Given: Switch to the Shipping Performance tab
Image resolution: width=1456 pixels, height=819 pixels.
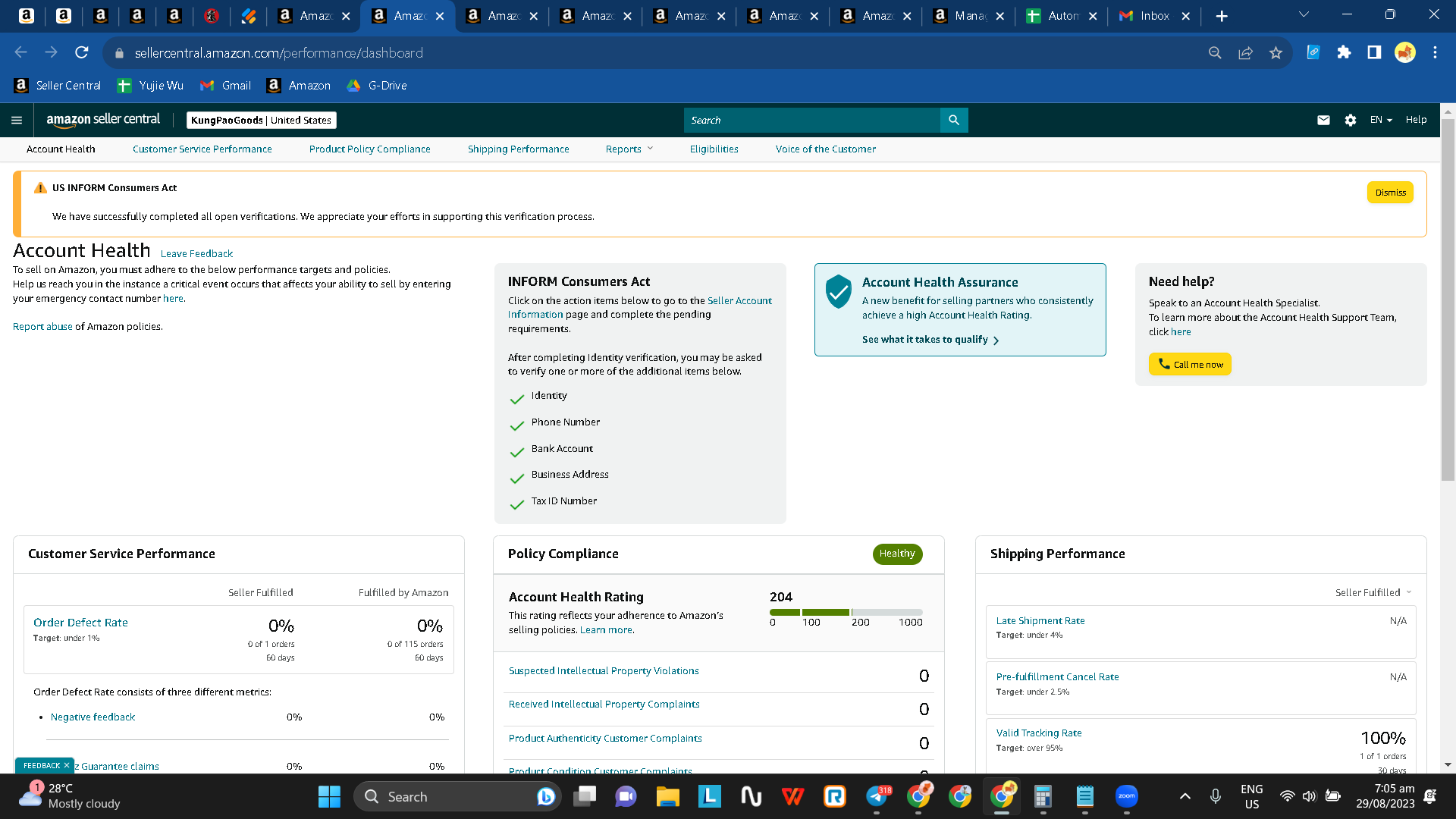Looking at the screenshot, I should pyautogui.click(x=518, y=149).
